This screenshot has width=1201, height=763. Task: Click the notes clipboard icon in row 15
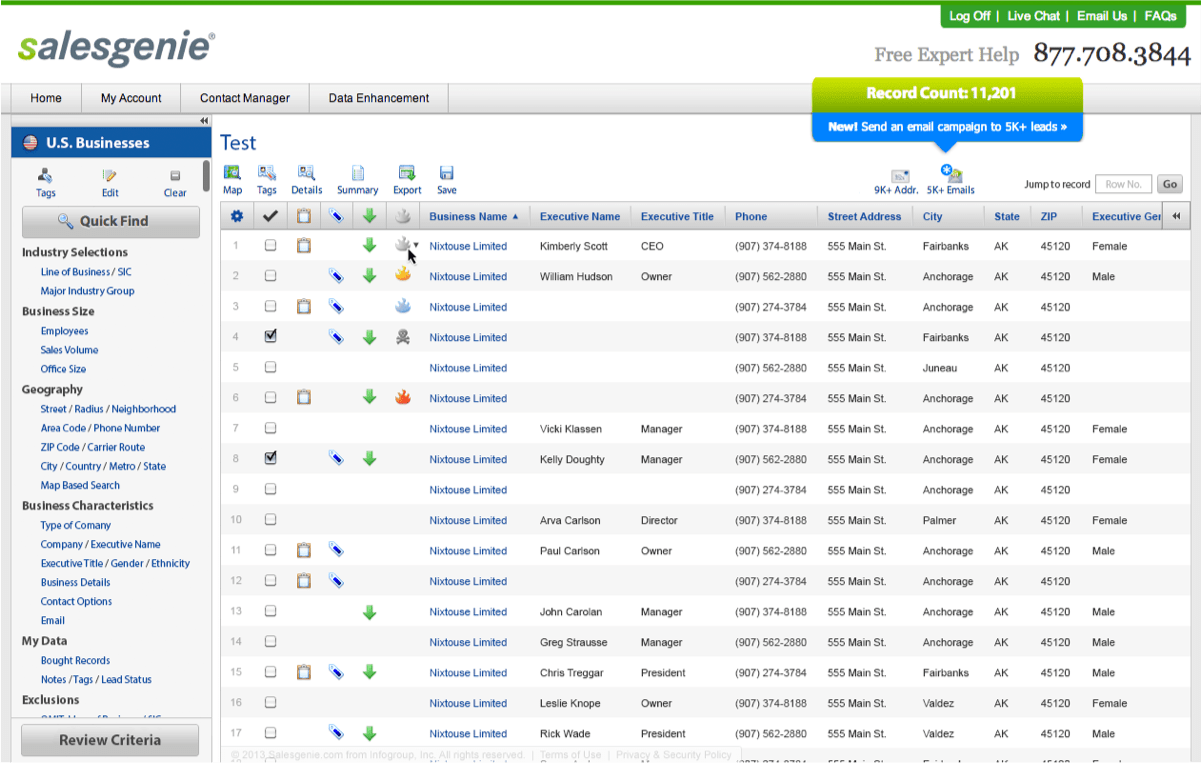coord(303,673)
